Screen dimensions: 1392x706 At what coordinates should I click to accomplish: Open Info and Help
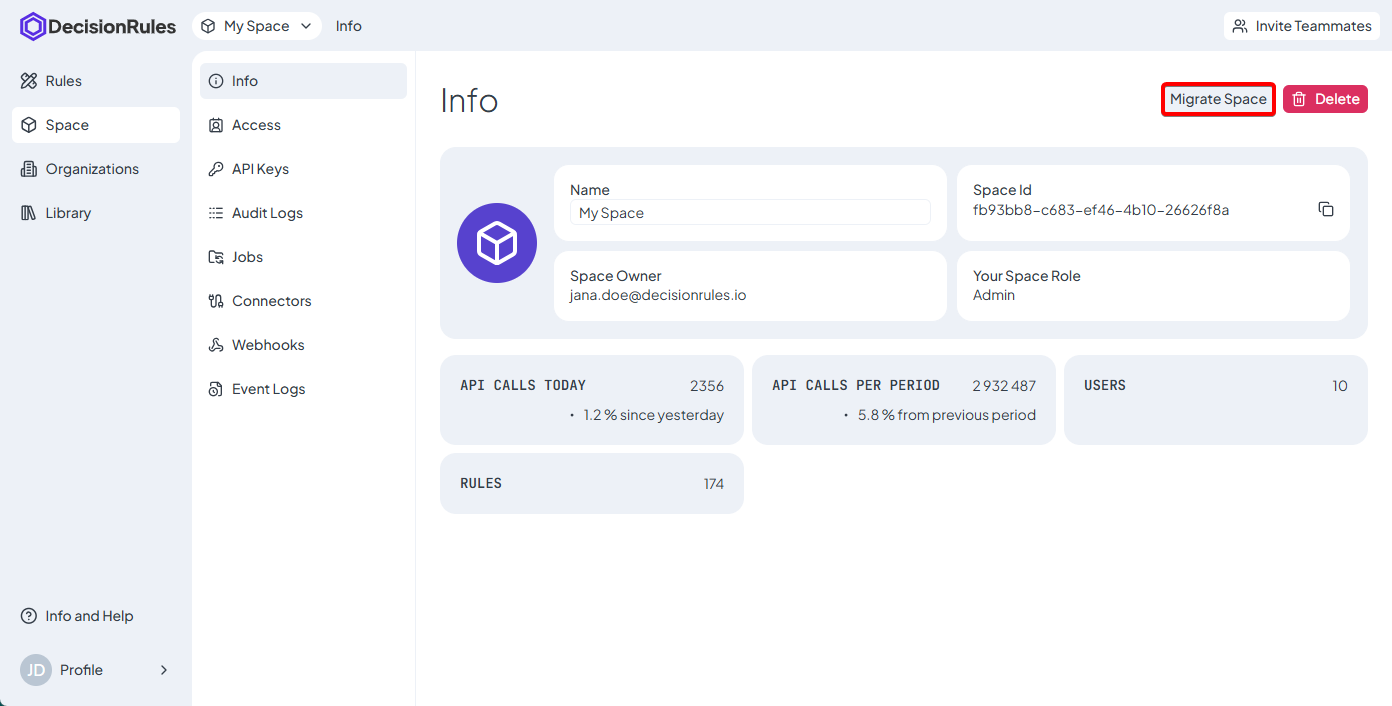89,616
